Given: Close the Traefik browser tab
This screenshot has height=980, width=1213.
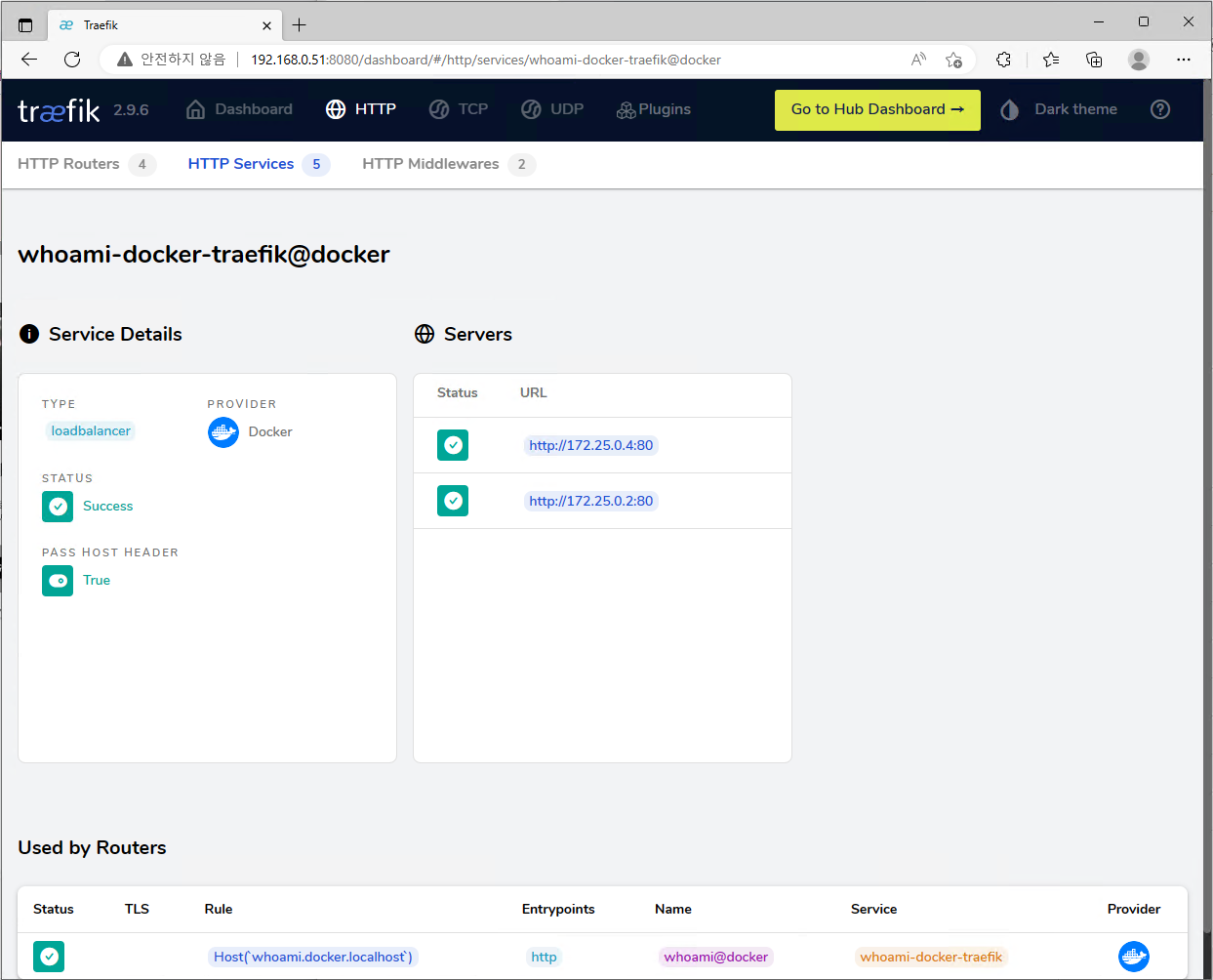Looking at the screenshot, I should 266,25.
